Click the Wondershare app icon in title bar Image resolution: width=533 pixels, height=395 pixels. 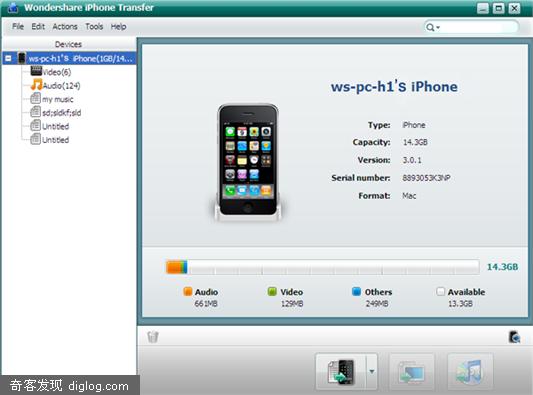[x=13, y=7]
